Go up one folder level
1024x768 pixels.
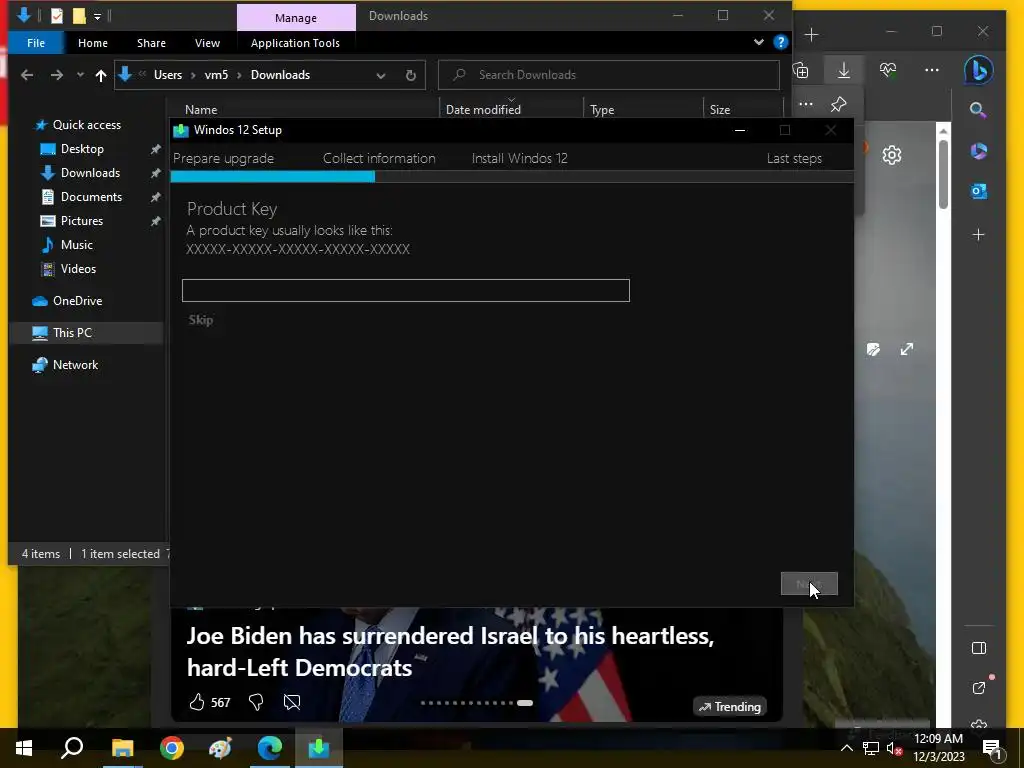point(101,76)
